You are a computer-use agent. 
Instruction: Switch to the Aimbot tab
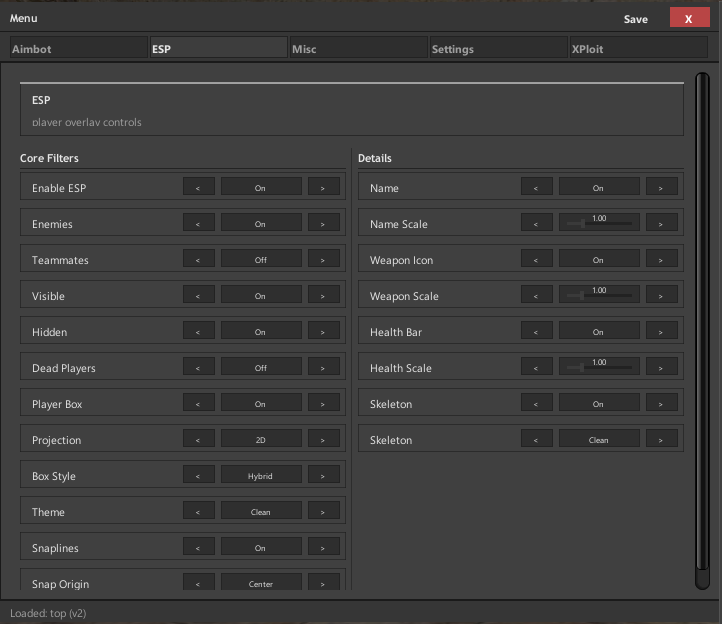tap(79, 48)
